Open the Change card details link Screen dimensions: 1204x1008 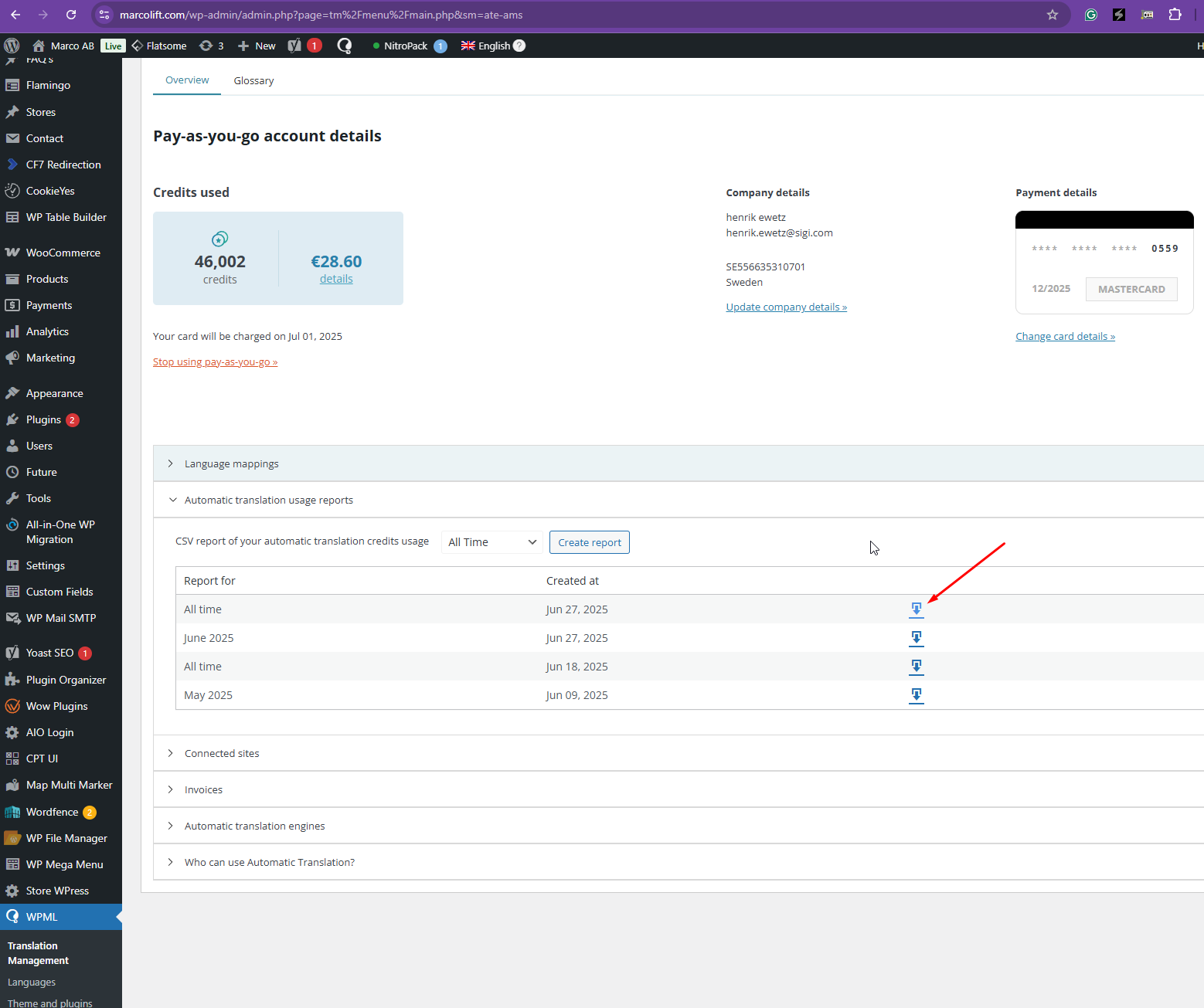click(x=1065, y=336)
